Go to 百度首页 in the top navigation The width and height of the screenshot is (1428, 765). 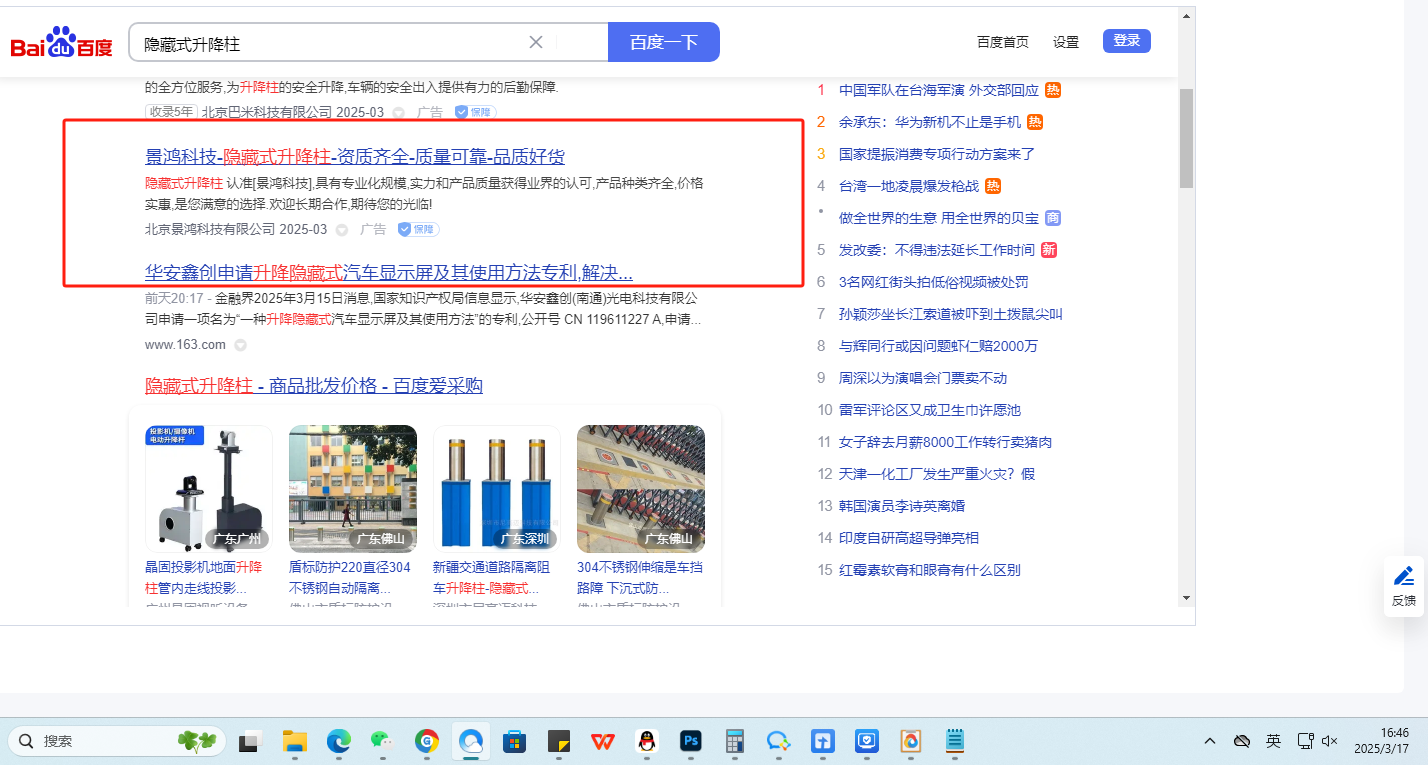point(1002,42)
